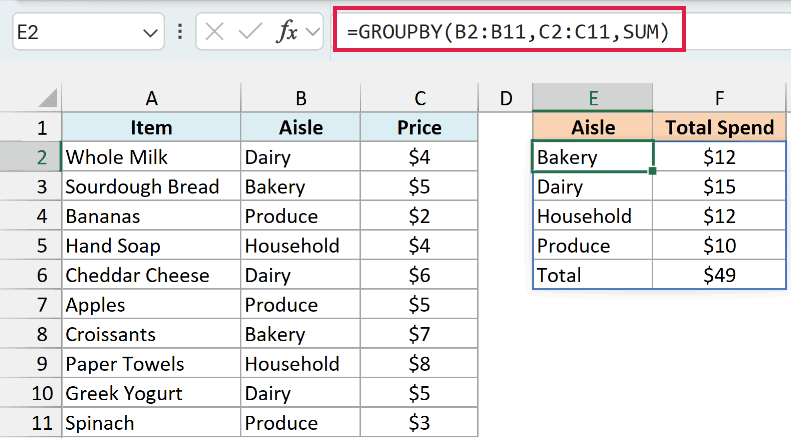Click the blue 'Aisle' header in column B
Image resolution: width=791 pixels, height=438 pixels.
(x=301, y=128)
